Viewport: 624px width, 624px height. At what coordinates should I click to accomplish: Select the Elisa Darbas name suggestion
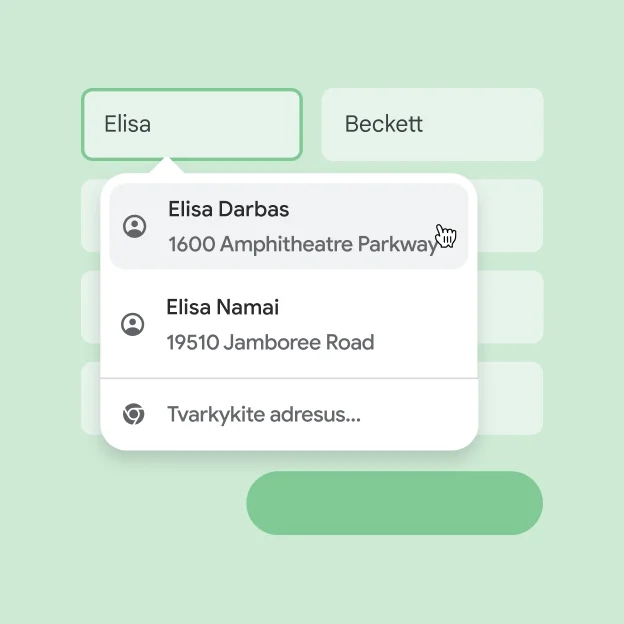pyautogui.click(x=228, y=210)
